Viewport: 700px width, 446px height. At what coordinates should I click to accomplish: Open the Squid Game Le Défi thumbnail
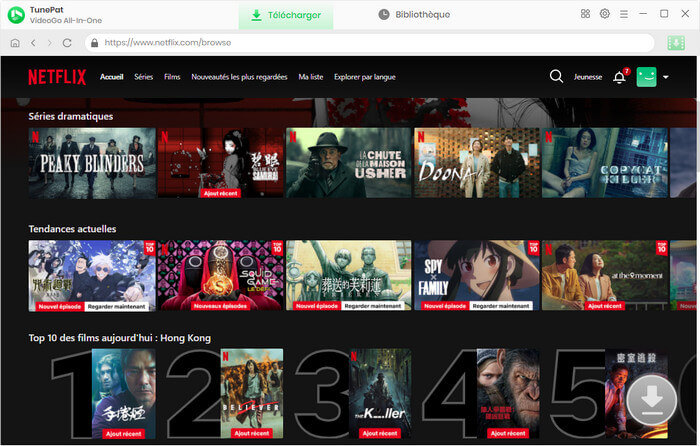[x=221, y=275]
